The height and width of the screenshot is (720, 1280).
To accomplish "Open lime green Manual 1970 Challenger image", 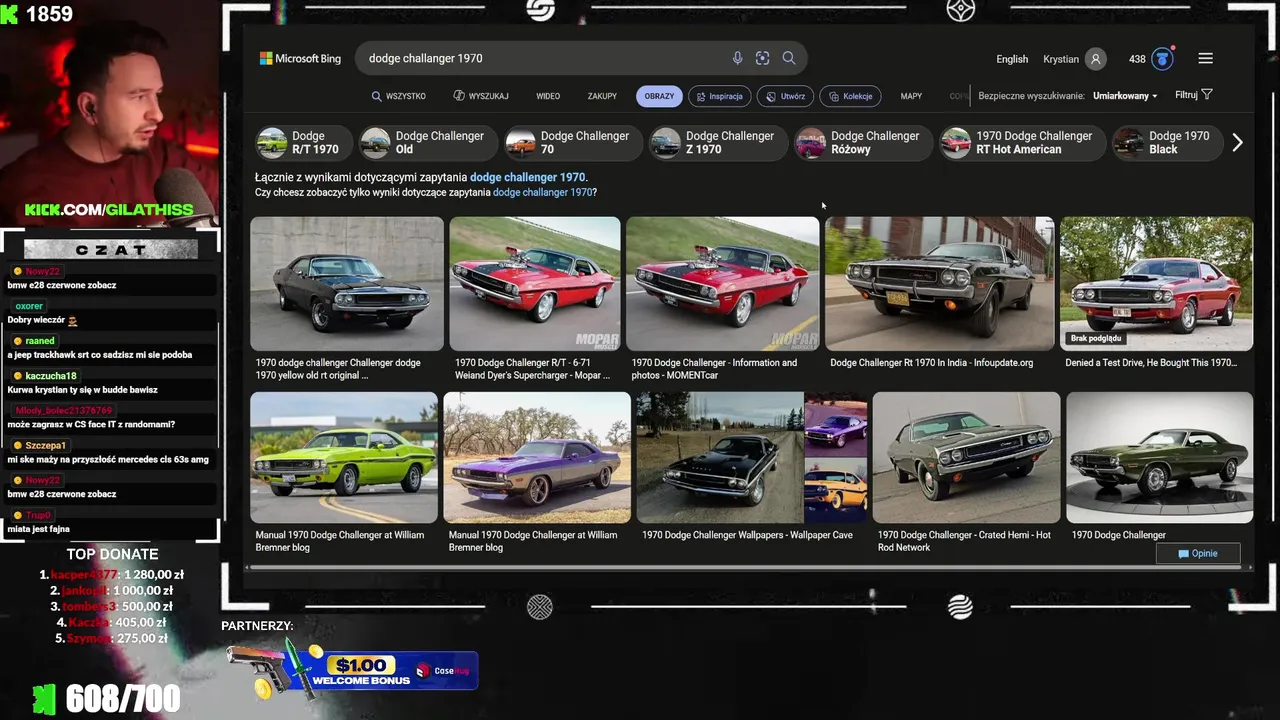I will (x=344, y=457).
